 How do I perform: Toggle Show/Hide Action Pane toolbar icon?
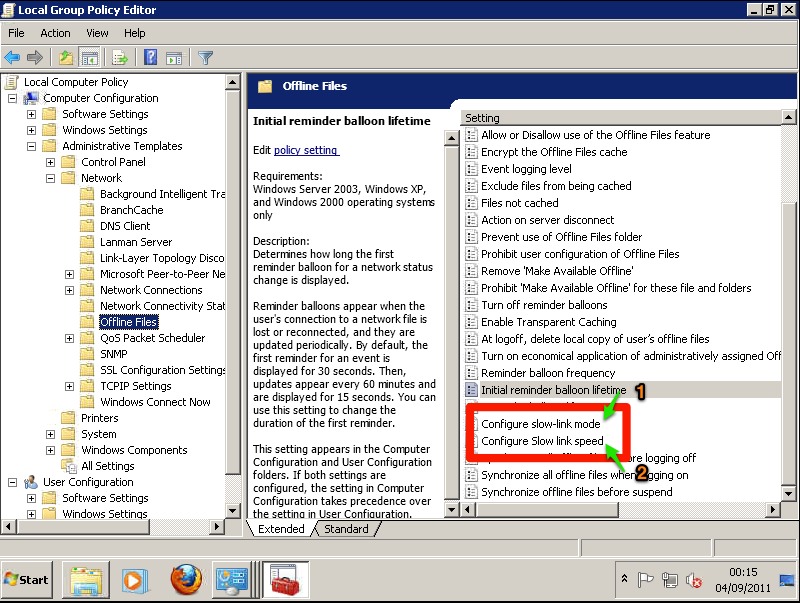pos(174,58)
